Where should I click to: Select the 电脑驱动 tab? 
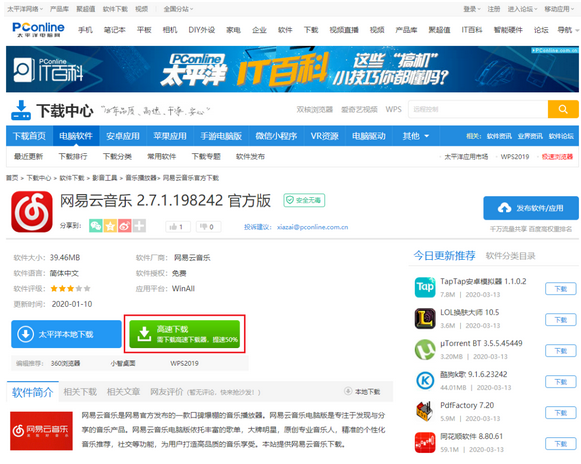(x=369, y=136)
